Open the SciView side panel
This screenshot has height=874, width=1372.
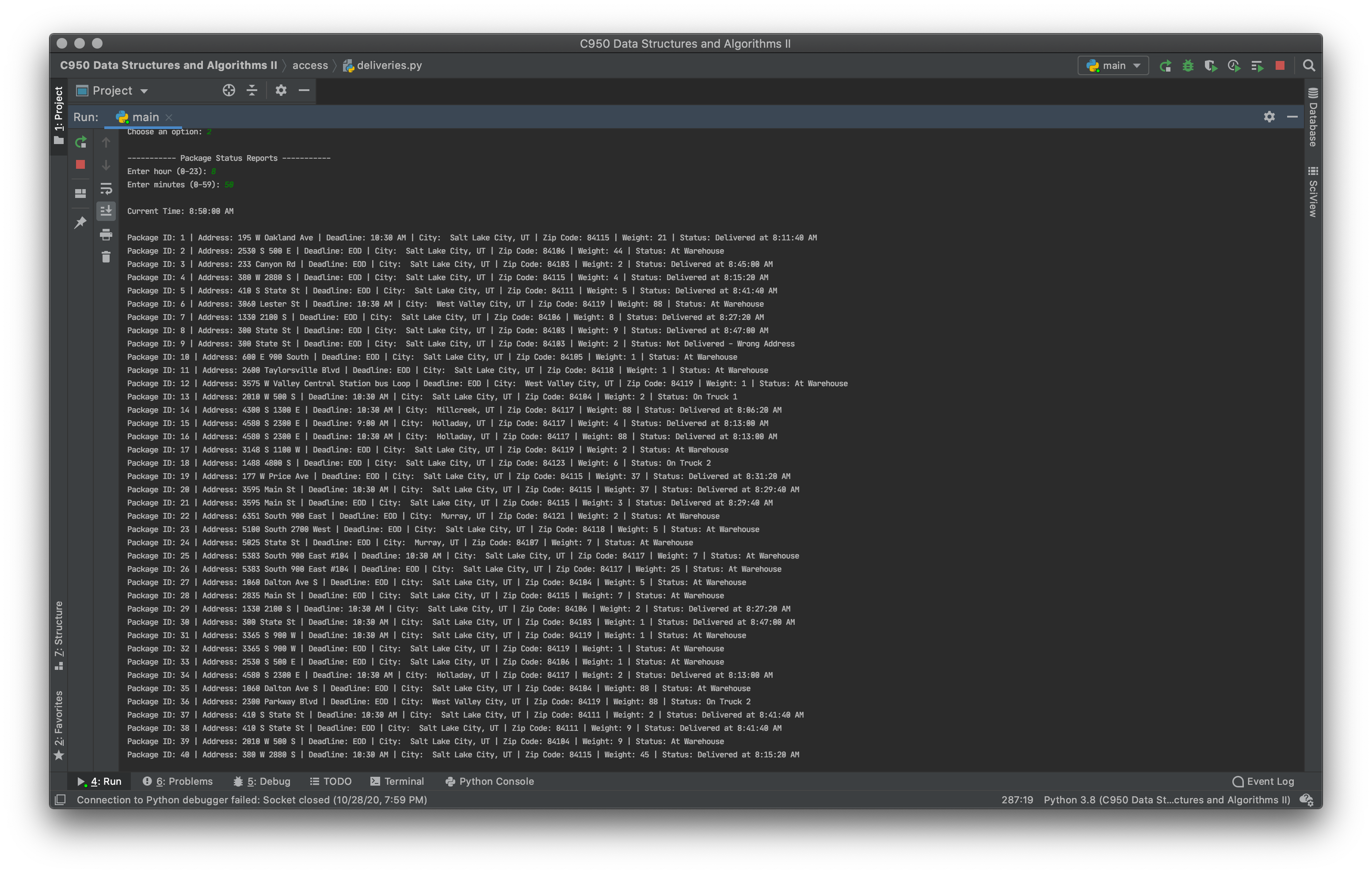coord(1313,192)
